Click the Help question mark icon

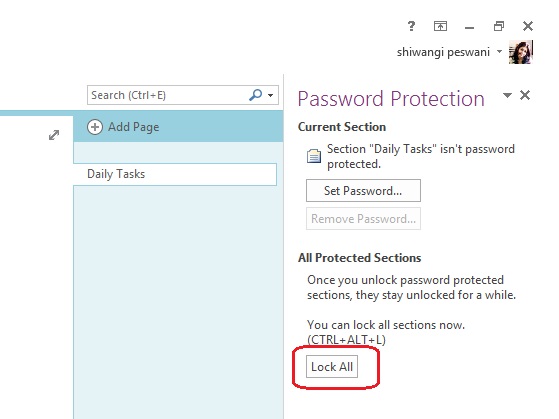click(x=411, y=26)
